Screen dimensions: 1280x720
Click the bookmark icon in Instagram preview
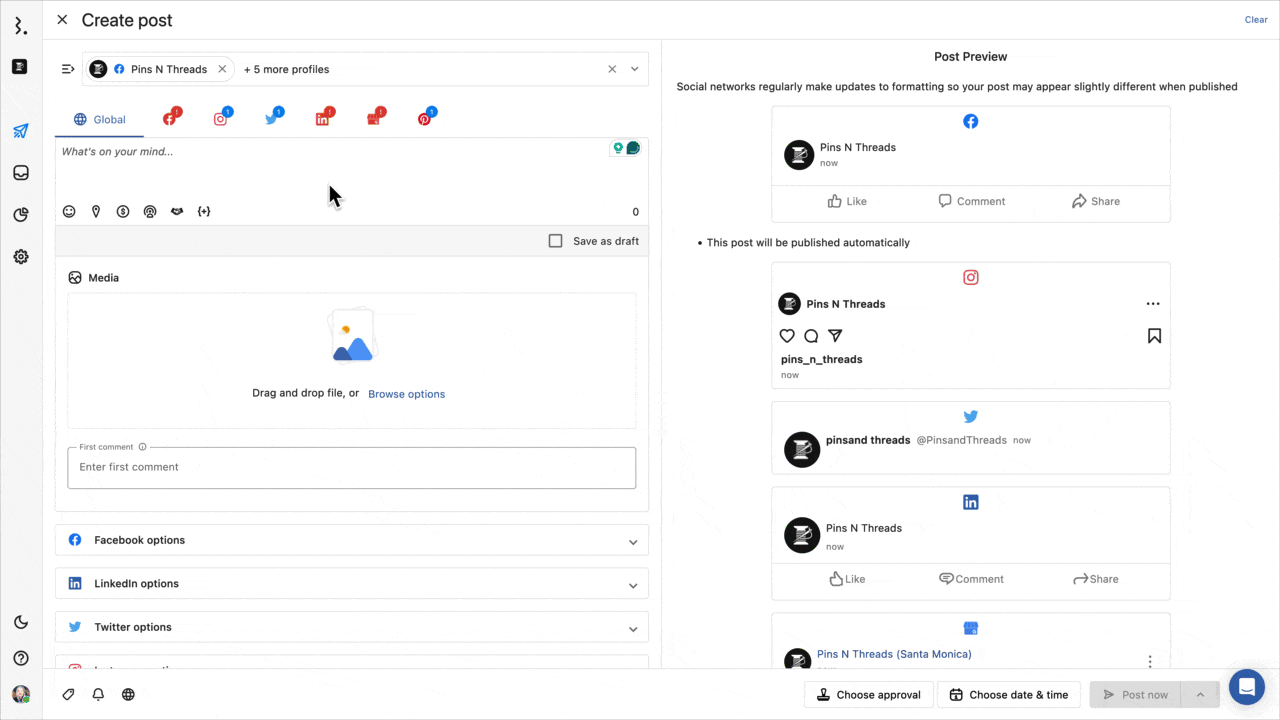tap(1154, 336)
